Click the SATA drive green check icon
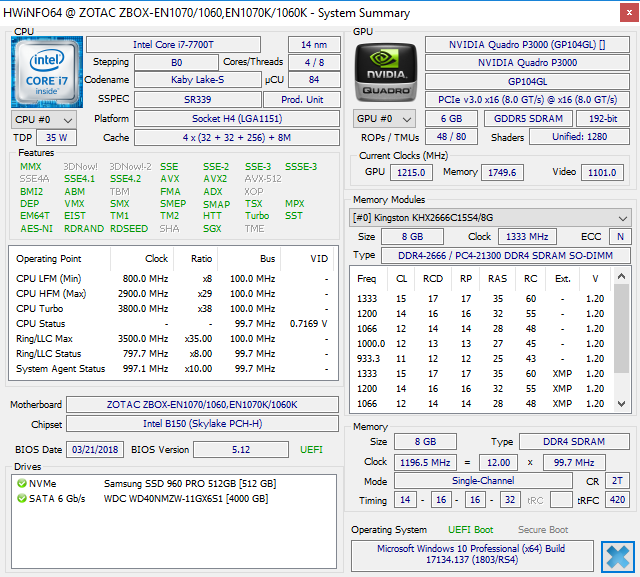The width and height of the screenshot is (640, 577). pos(21,498)
